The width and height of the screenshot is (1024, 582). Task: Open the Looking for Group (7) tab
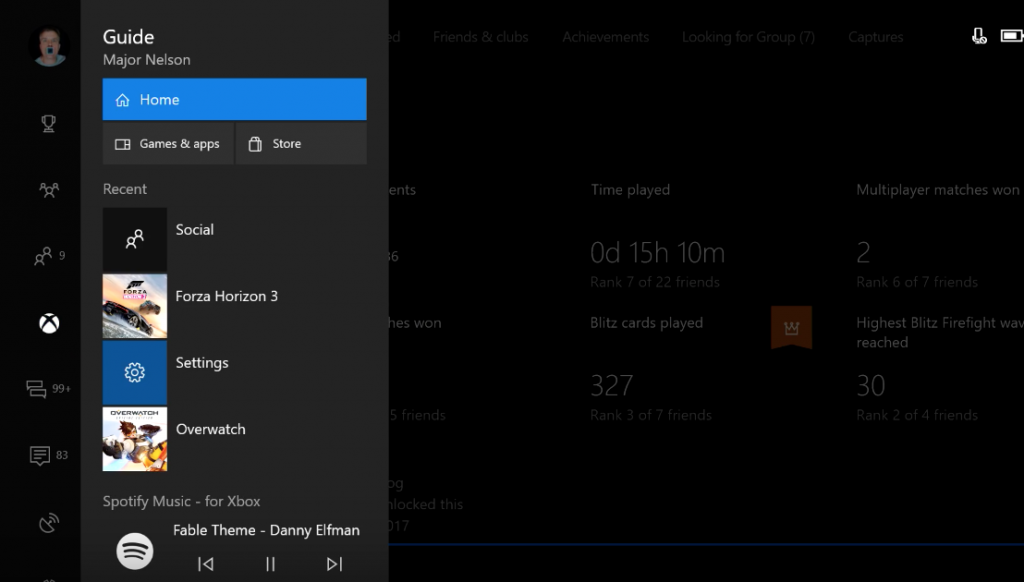pyautogui.click(x=748, y=37)
